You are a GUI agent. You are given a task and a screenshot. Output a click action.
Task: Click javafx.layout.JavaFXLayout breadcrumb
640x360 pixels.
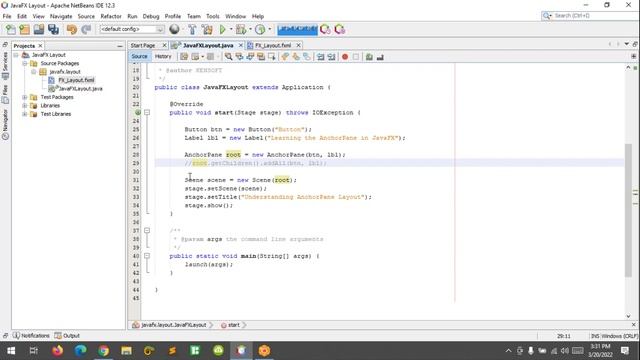click(x=169, y=325)
